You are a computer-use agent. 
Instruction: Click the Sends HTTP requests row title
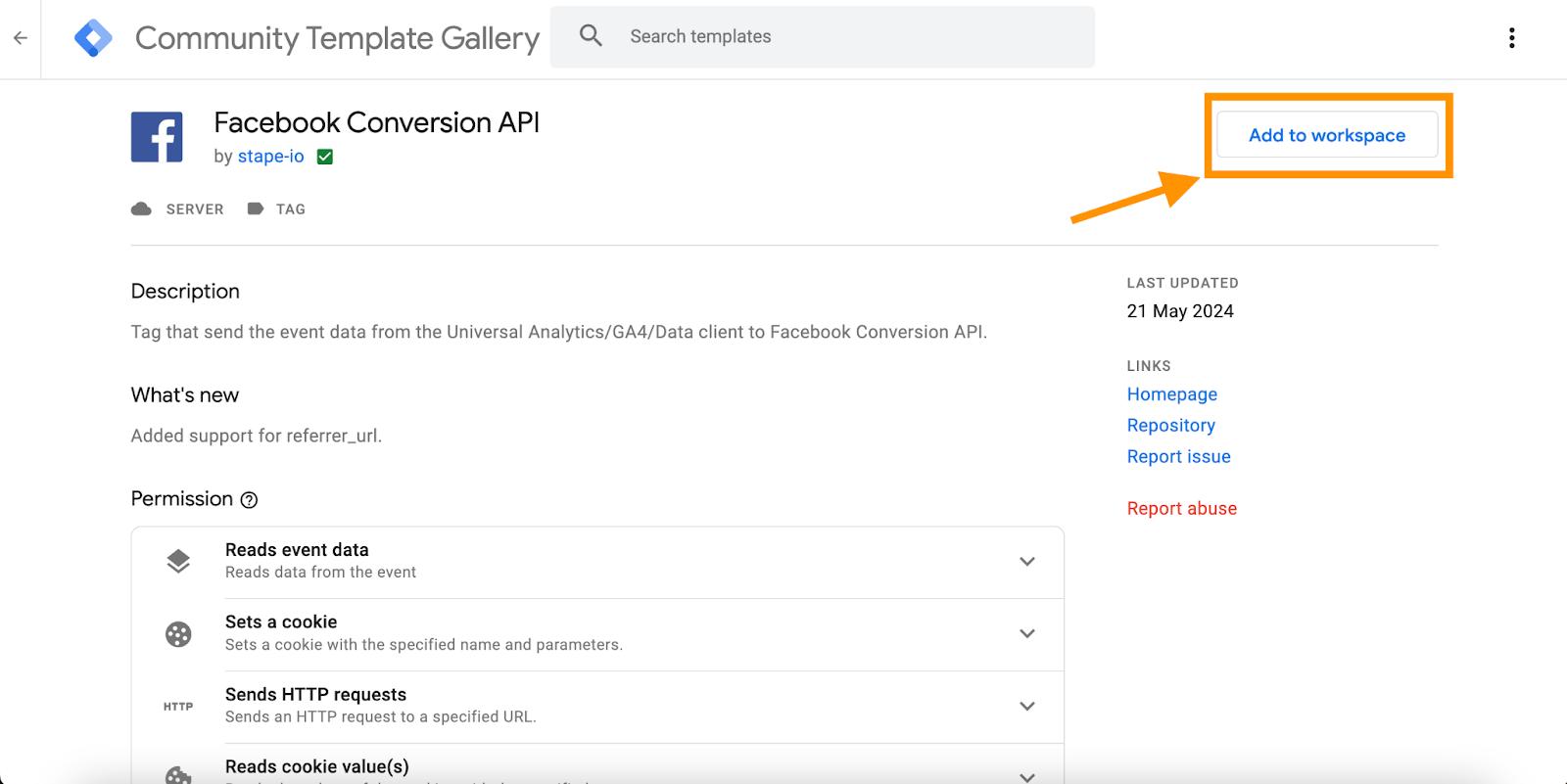click(x=315, y=695)
